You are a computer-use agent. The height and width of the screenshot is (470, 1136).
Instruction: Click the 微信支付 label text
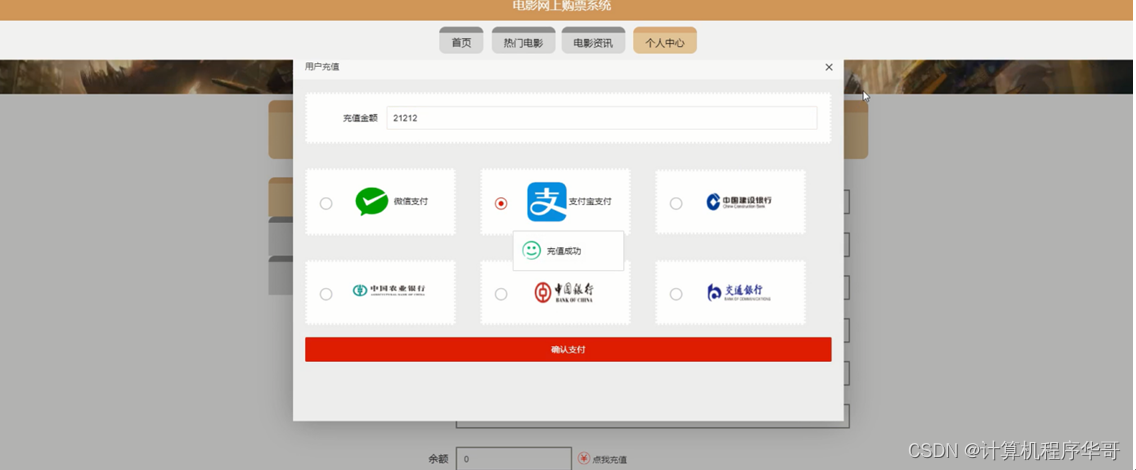point(411,201)
